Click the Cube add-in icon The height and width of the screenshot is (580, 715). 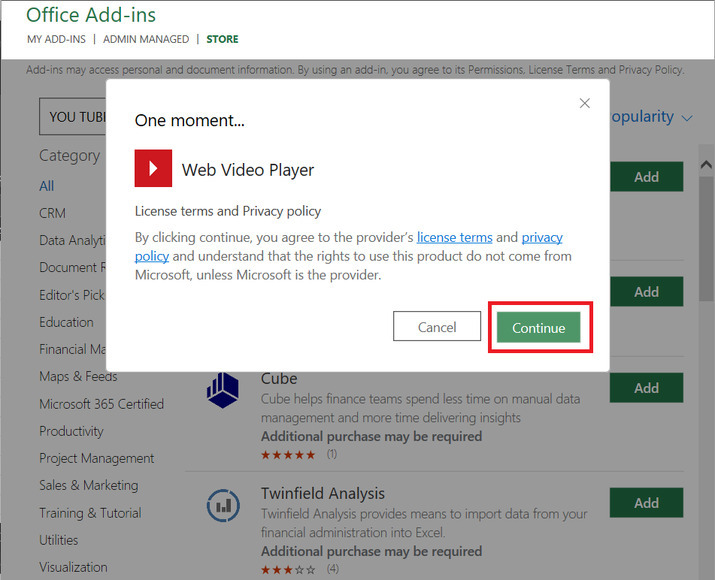point(223,391)
